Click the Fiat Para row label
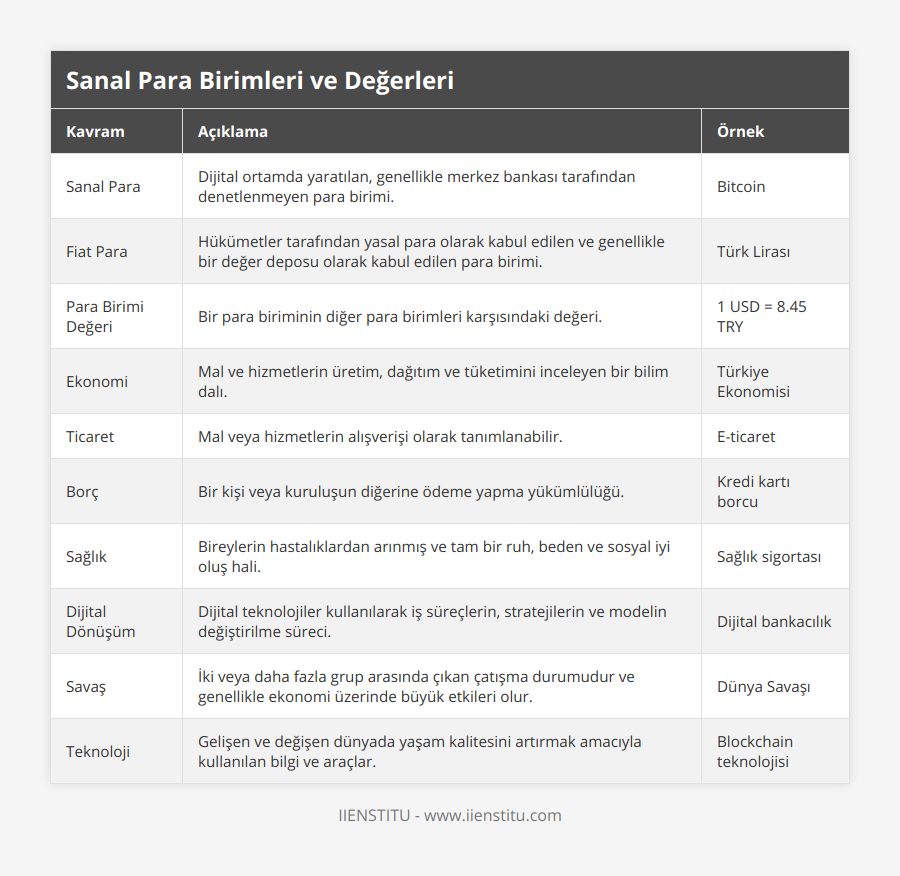 pos(96,251)
